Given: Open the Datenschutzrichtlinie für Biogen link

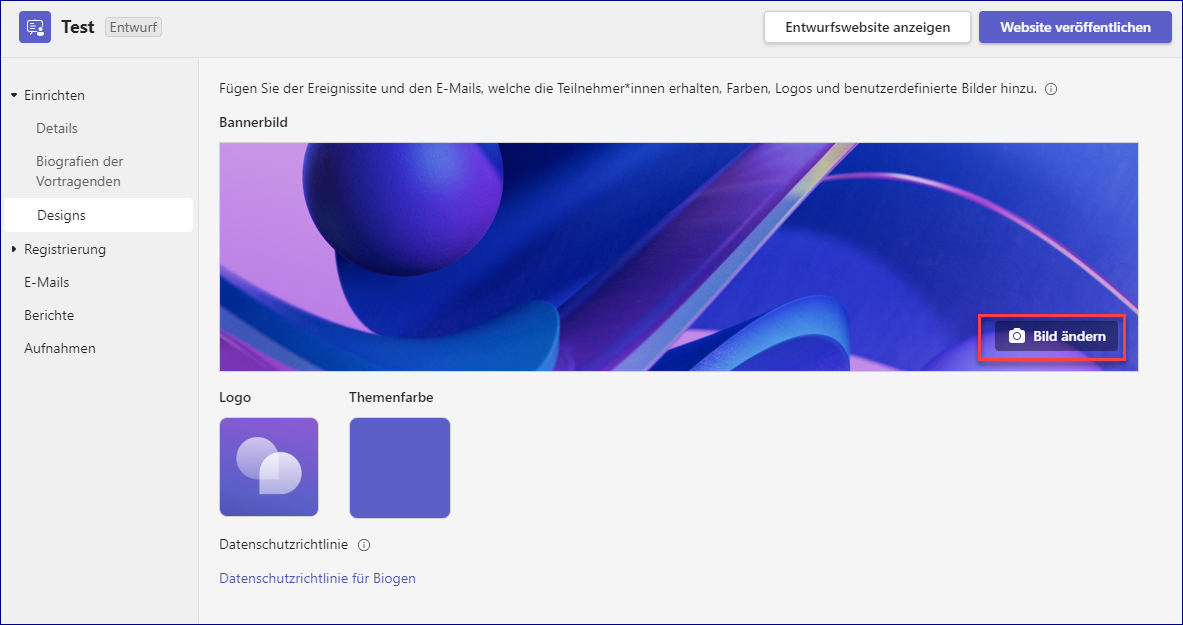Looking at the screenshot, I should coord(317,578).
